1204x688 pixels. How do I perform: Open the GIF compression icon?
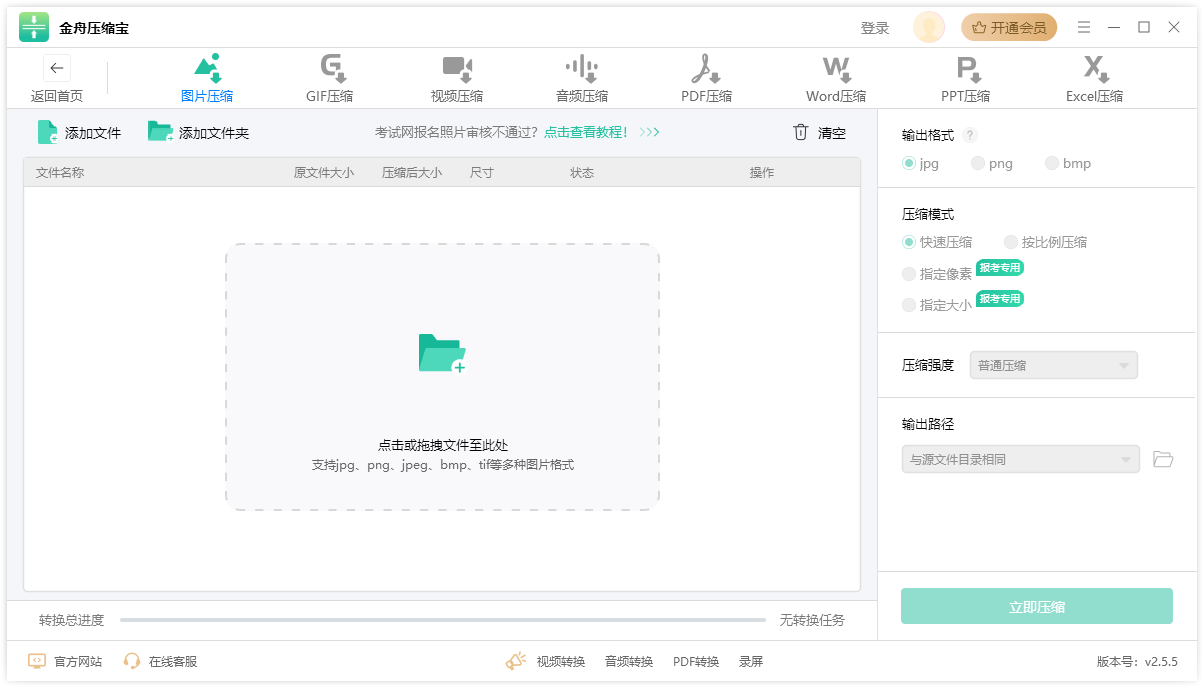[x=331, y=69]
